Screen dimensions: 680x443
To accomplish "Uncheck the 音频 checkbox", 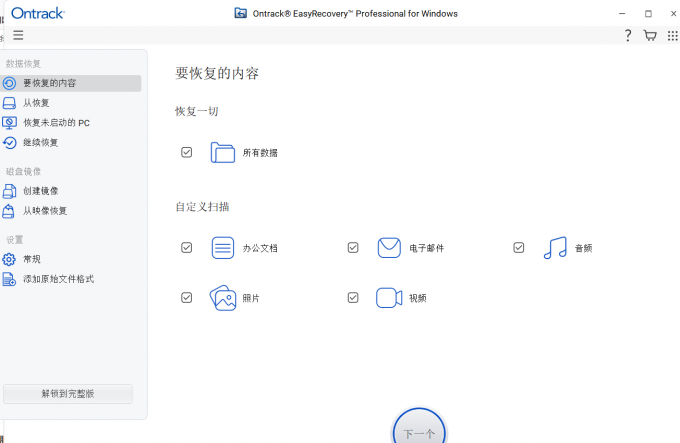I will coord(519,248).
